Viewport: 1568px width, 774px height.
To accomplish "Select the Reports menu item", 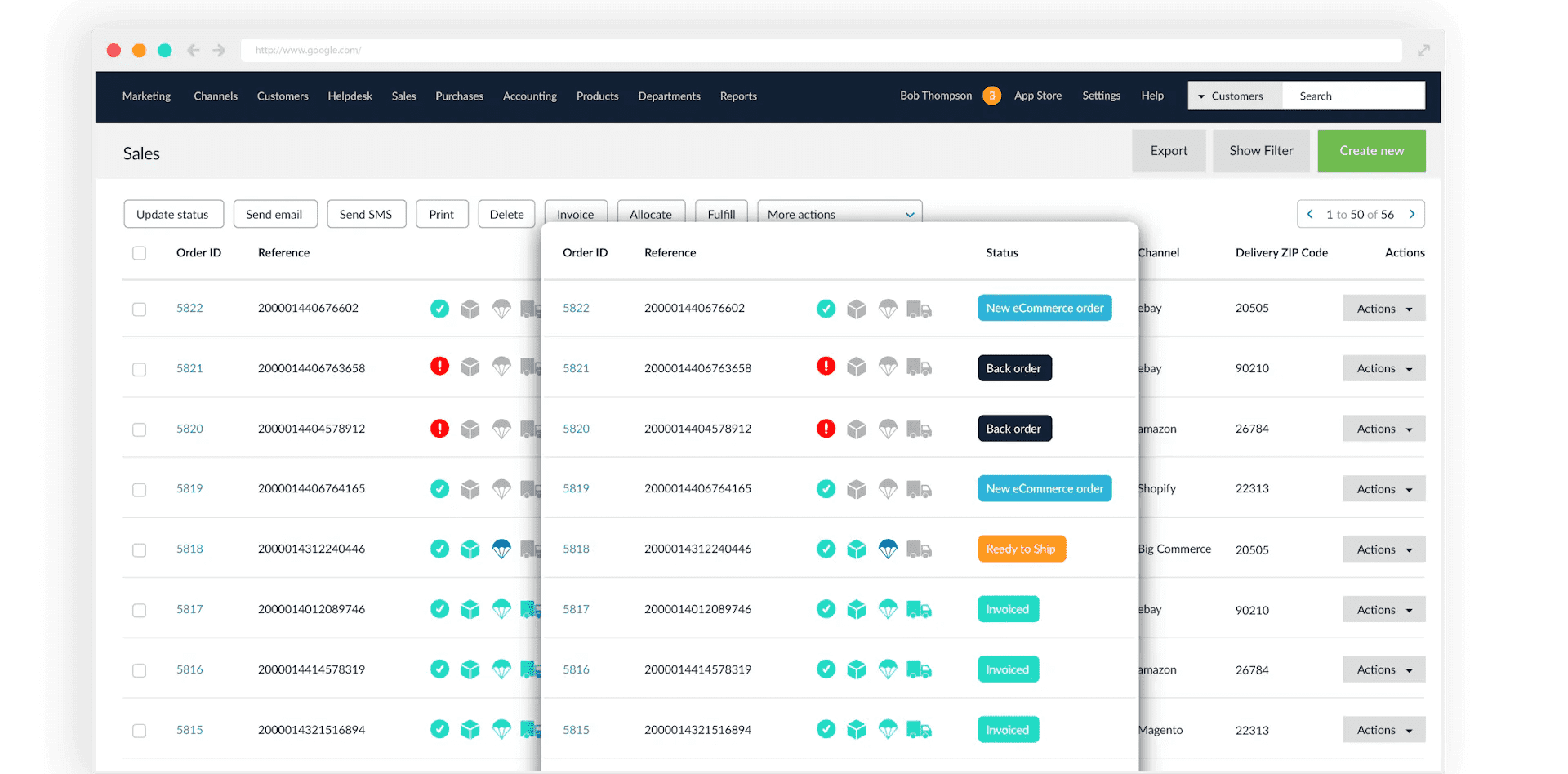I will tap(737, 96).
